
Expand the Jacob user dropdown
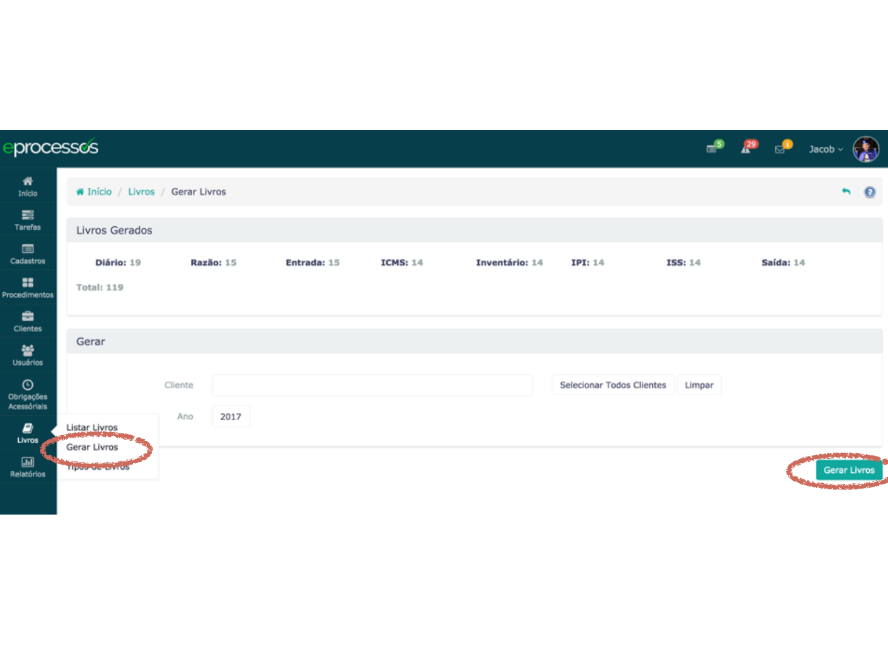click(x=826, y=149)
